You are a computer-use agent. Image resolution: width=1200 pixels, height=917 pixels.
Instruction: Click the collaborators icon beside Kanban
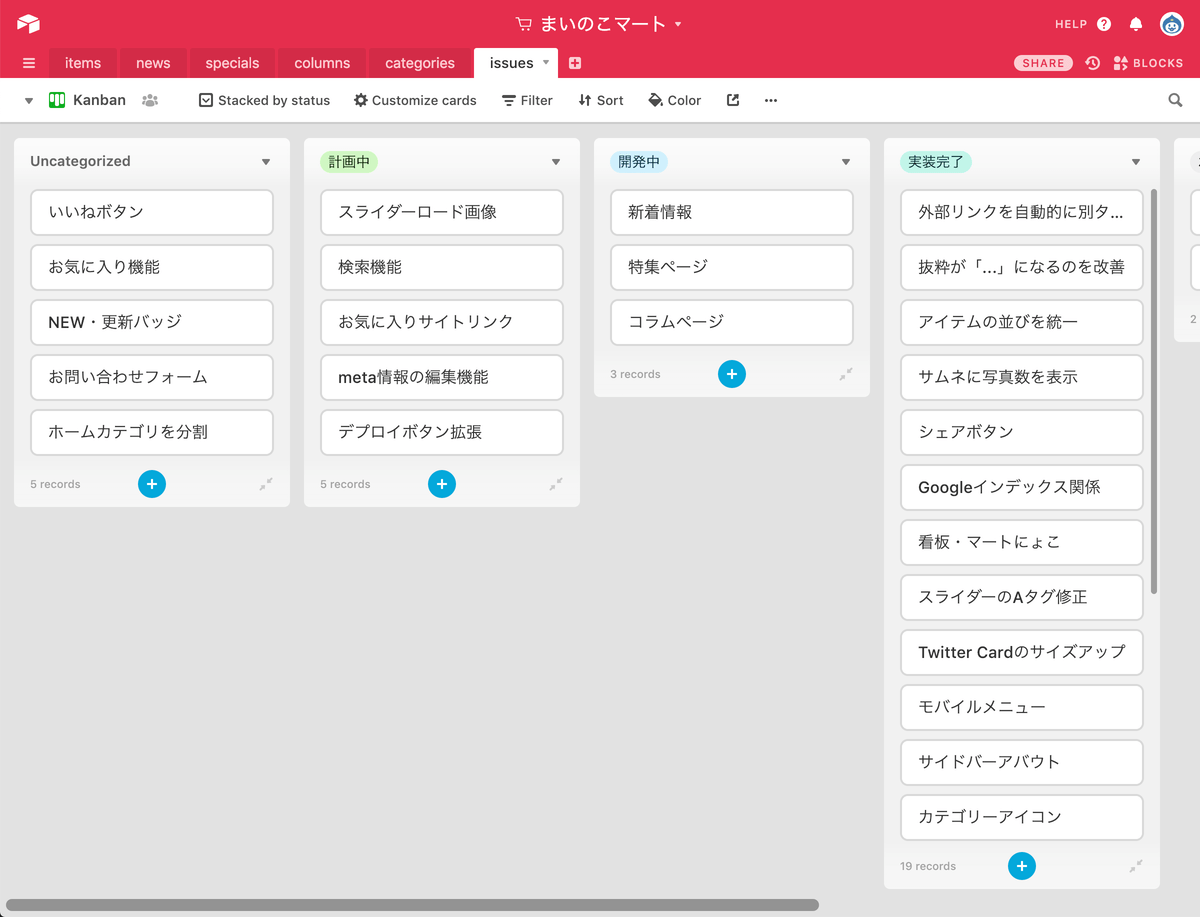coord(150,100)
